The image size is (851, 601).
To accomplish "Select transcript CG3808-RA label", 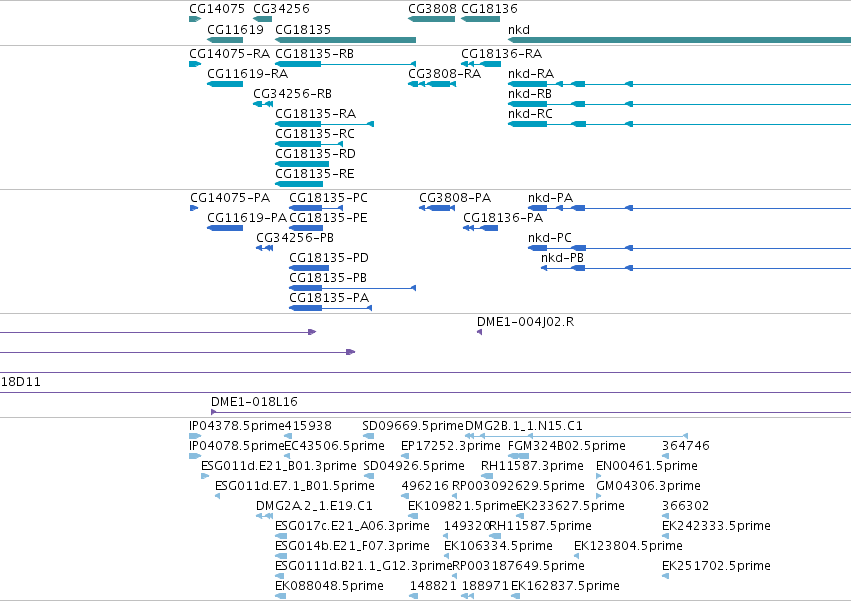I will 444,74.
